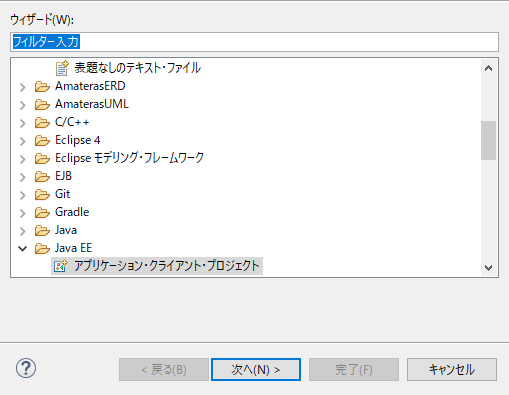Expand the EJB category
Viewport: 509px width, 395px height.
pyautogui.click(x=23, y=177)
